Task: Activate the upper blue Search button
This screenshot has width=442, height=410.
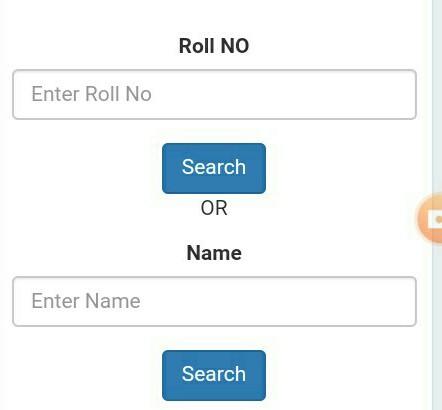Action: tap(214, 168)
